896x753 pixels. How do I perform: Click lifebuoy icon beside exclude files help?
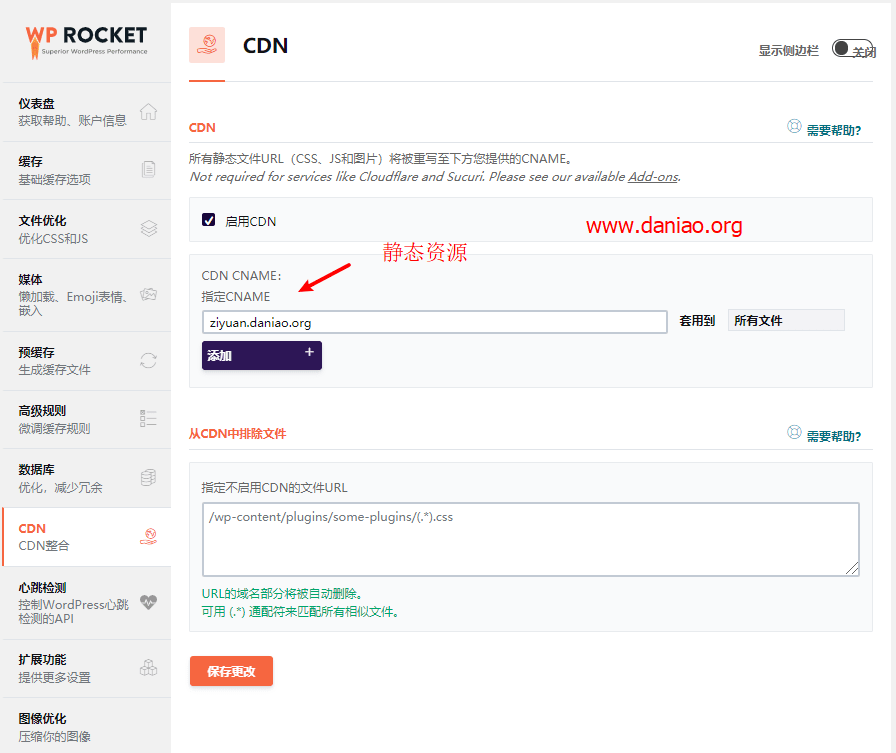point(794,432)
